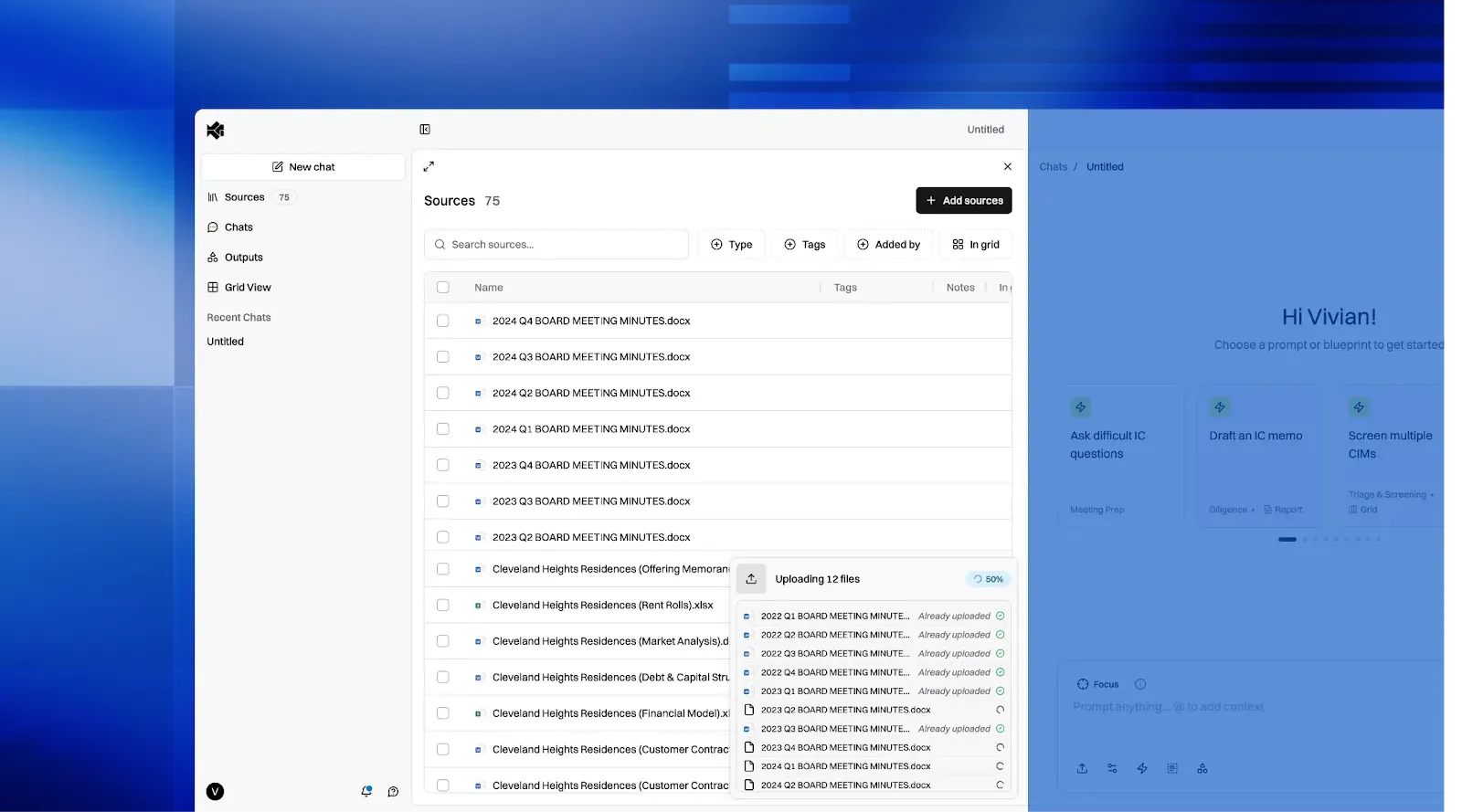Open the In grid filter
The height and width of the screenshot is (812, 1462).
click(976, 245)
